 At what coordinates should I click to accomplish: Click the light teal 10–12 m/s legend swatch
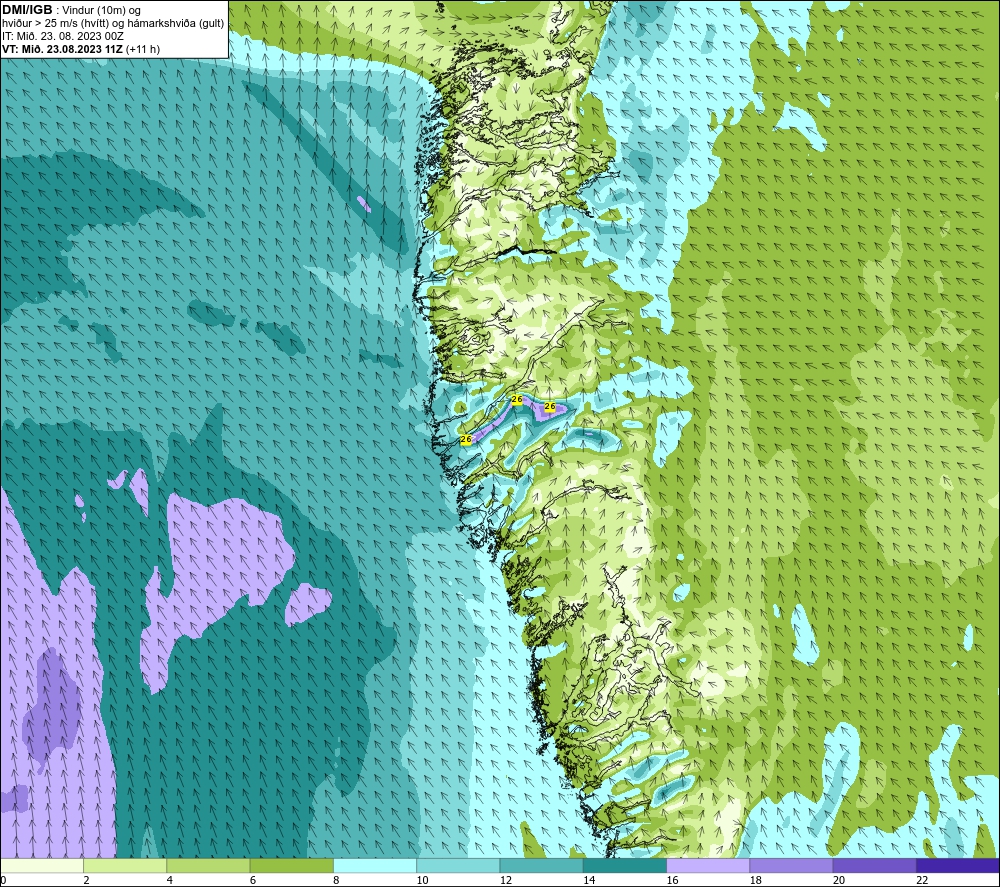pyautogui.click(x=458, y=865)
